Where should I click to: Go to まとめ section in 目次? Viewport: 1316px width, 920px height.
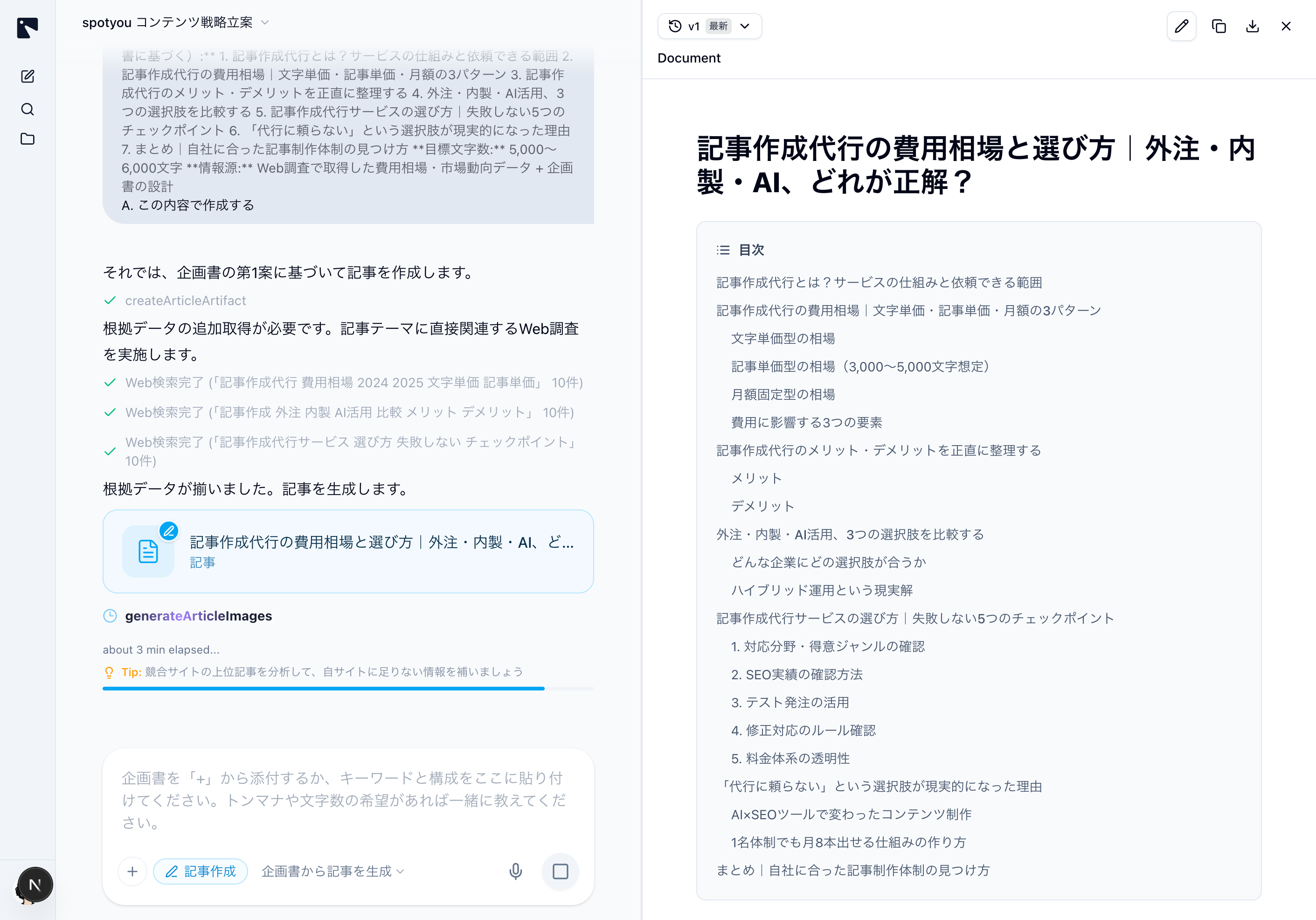click(x=852, y=870)
